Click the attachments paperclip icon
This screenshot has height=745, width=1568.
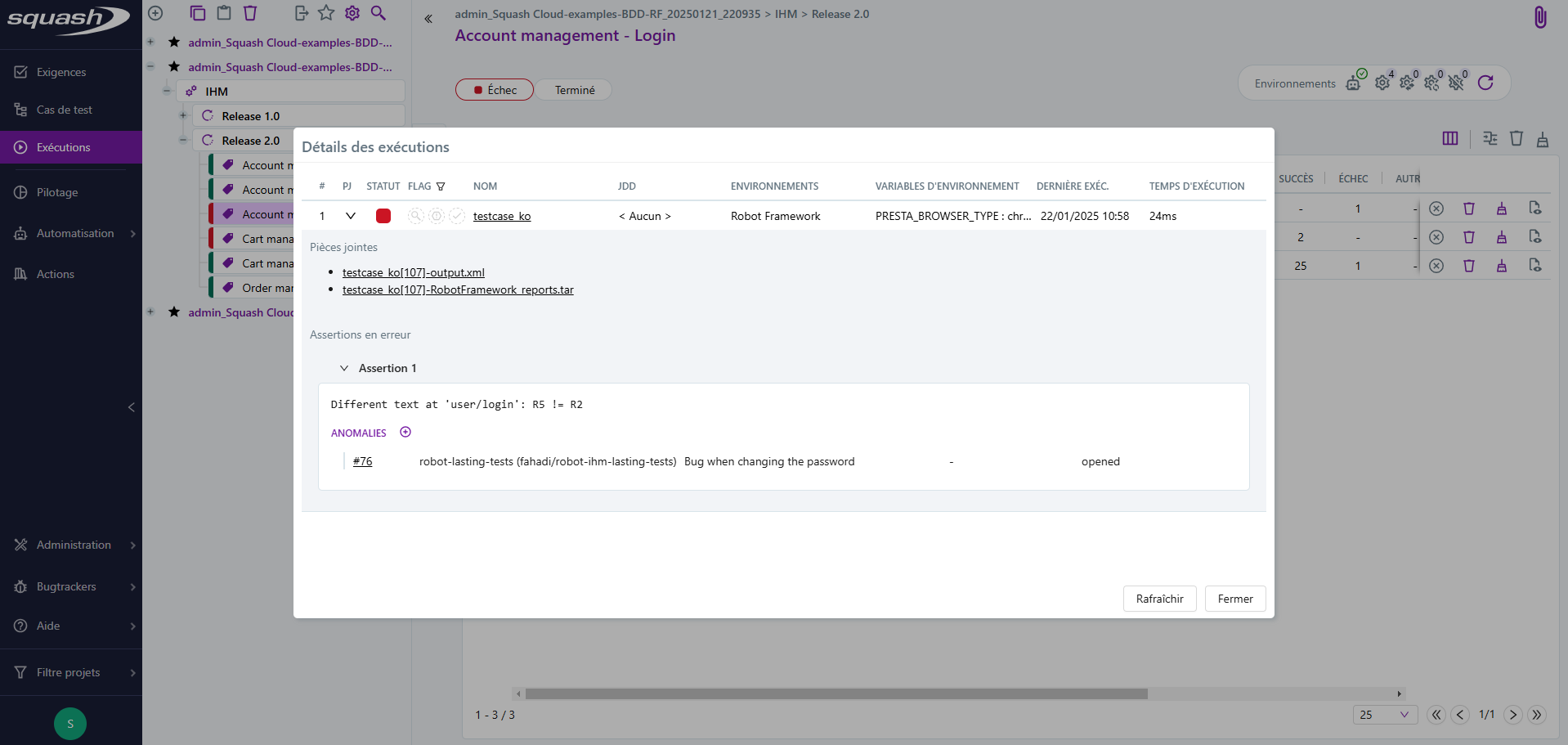point(1539,17)
